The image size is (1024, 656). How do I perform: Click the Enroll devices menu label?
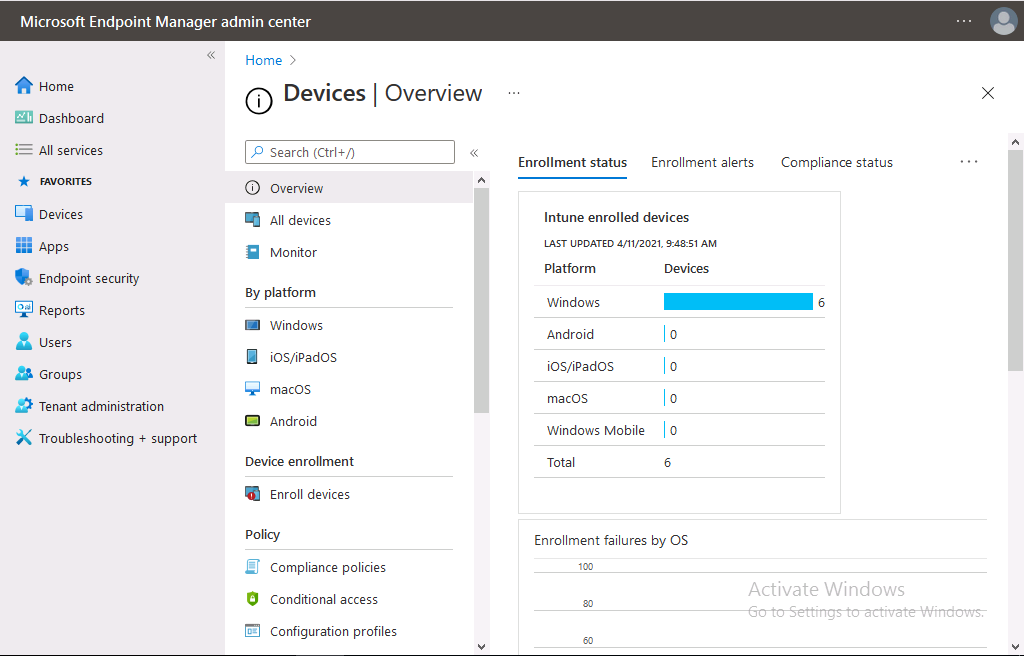point(310,495)
